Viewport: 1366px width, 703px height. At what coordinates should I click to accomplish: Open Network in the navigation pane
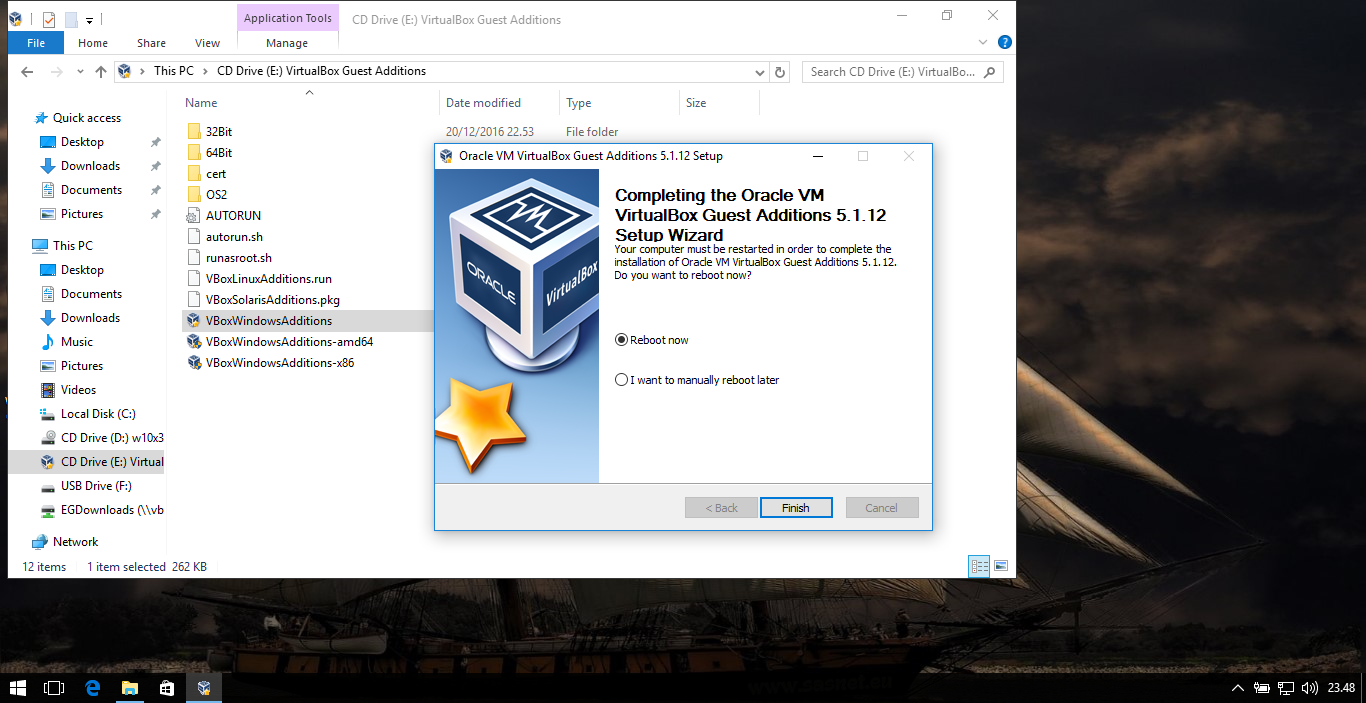pyautogui.click(x=75, y=542)
